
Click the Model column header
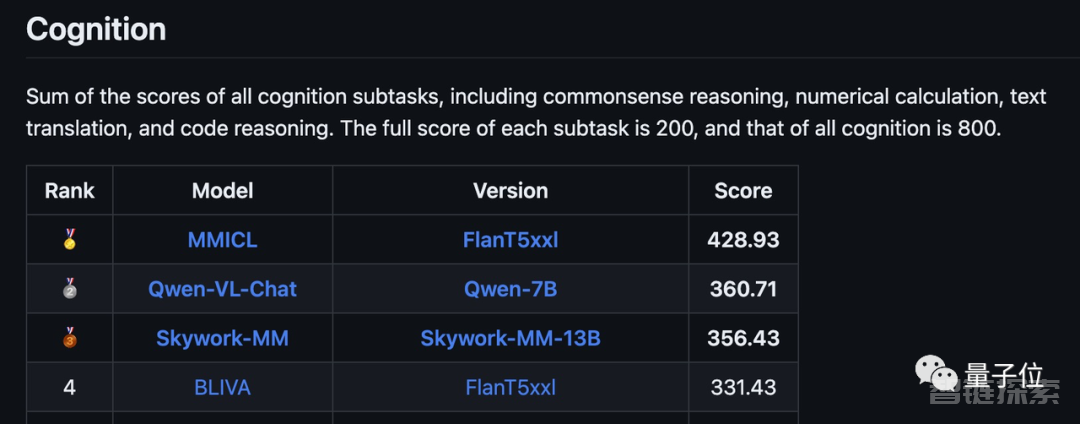[222, 190]
